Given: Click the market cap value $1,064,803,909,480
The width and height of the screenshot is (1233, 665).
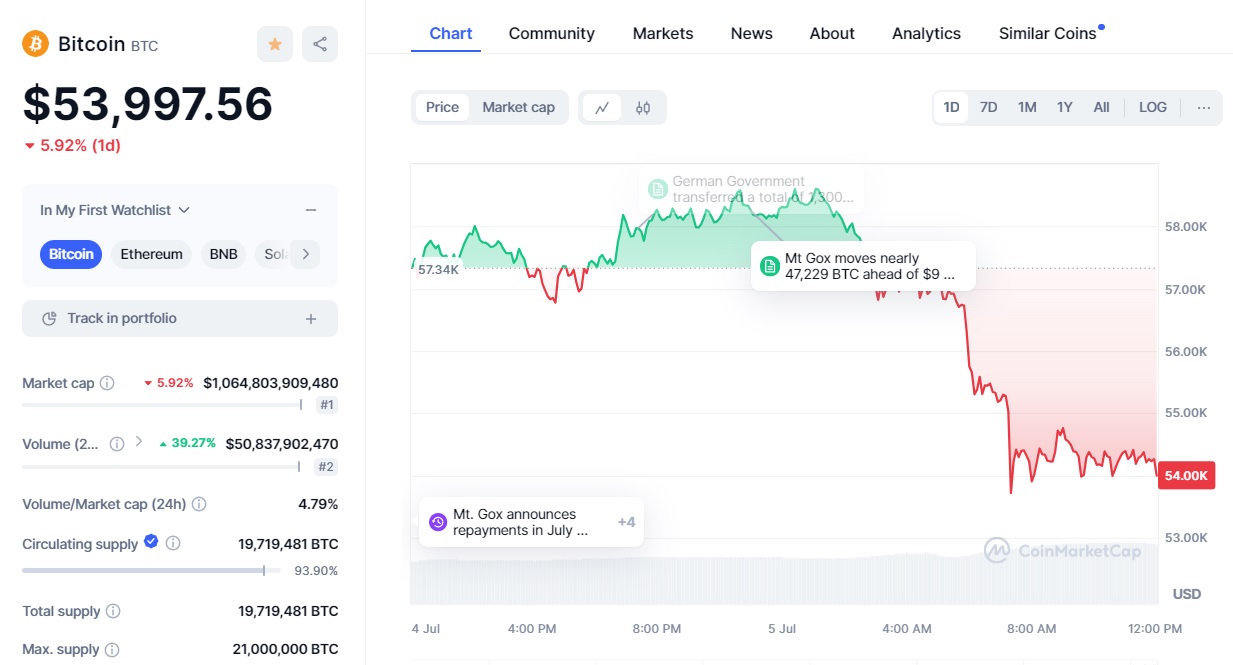Looking at the screenshot, I should coord(270,383).
